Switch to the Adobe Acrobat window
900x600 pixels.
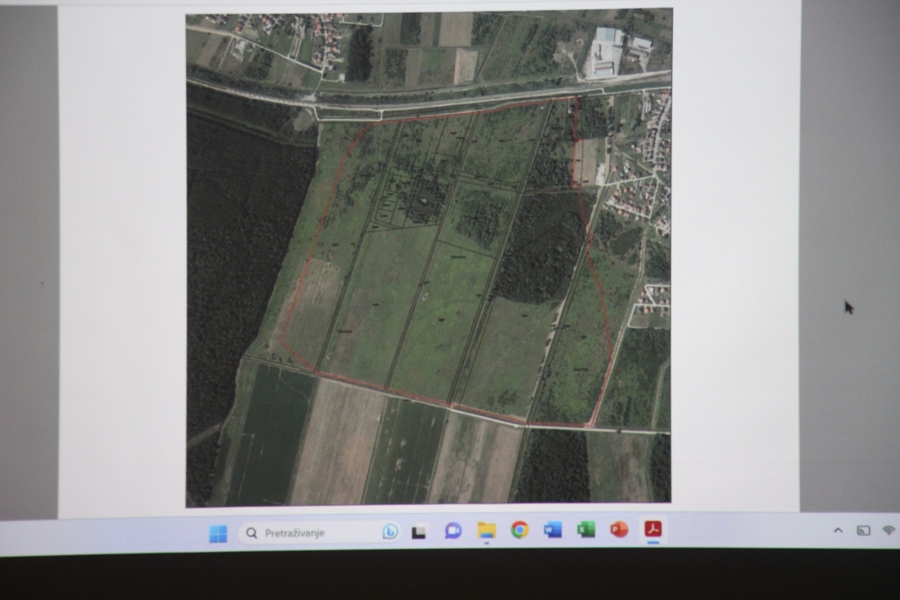(653, 529)
